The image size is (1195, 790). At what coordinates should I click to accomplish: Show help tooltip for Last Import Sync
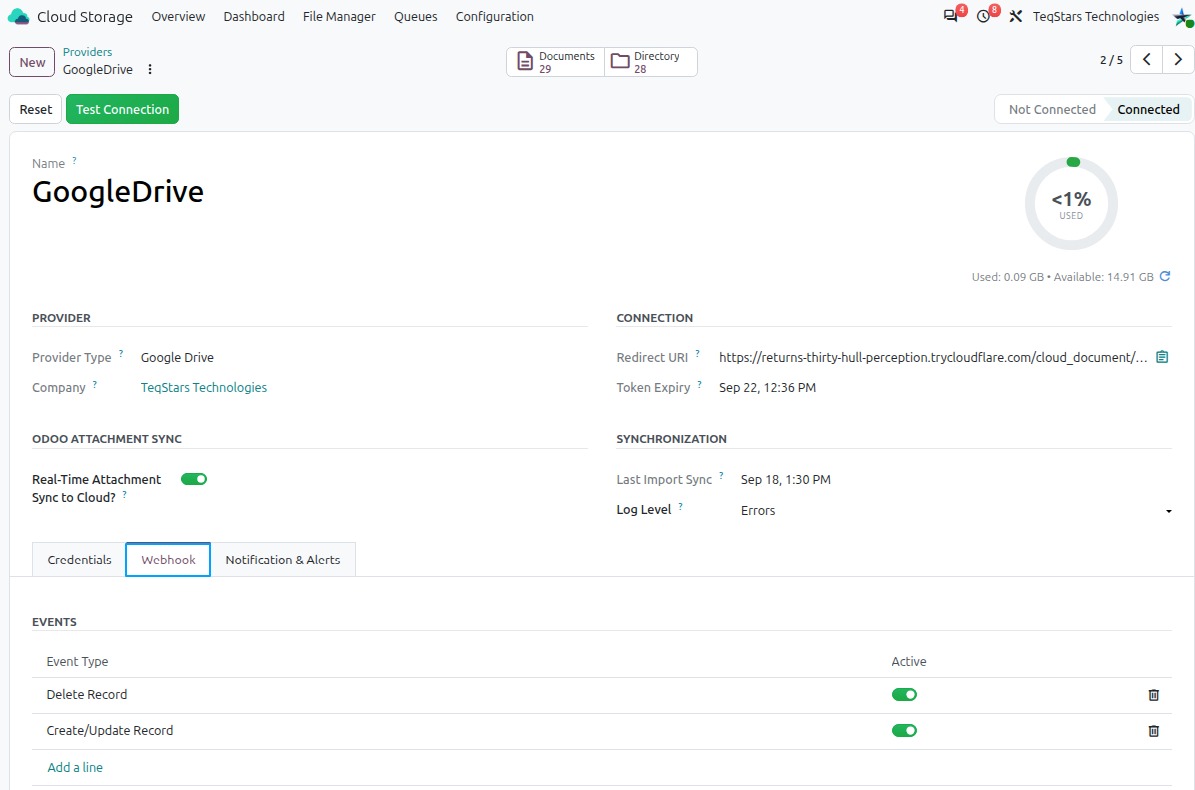[x=721, y=475]
